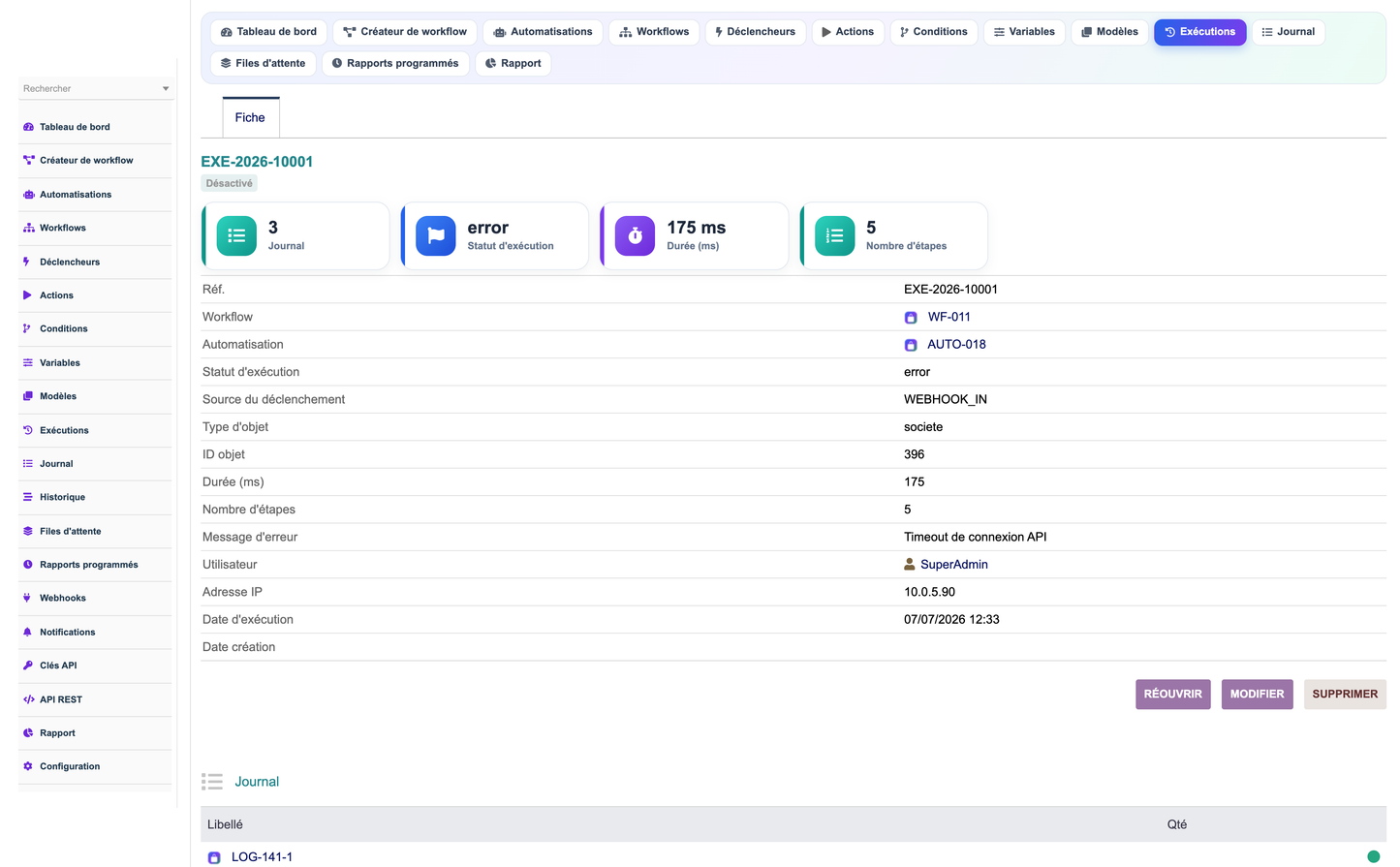The image size is (1400, 867).
Task: Click the ID objet value 396
Action: coord(914,454)
